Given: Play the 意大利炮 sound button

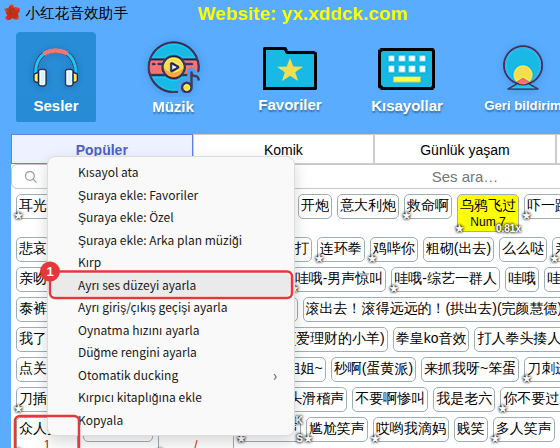Looking at the screenshot, I should pos(368,206).
